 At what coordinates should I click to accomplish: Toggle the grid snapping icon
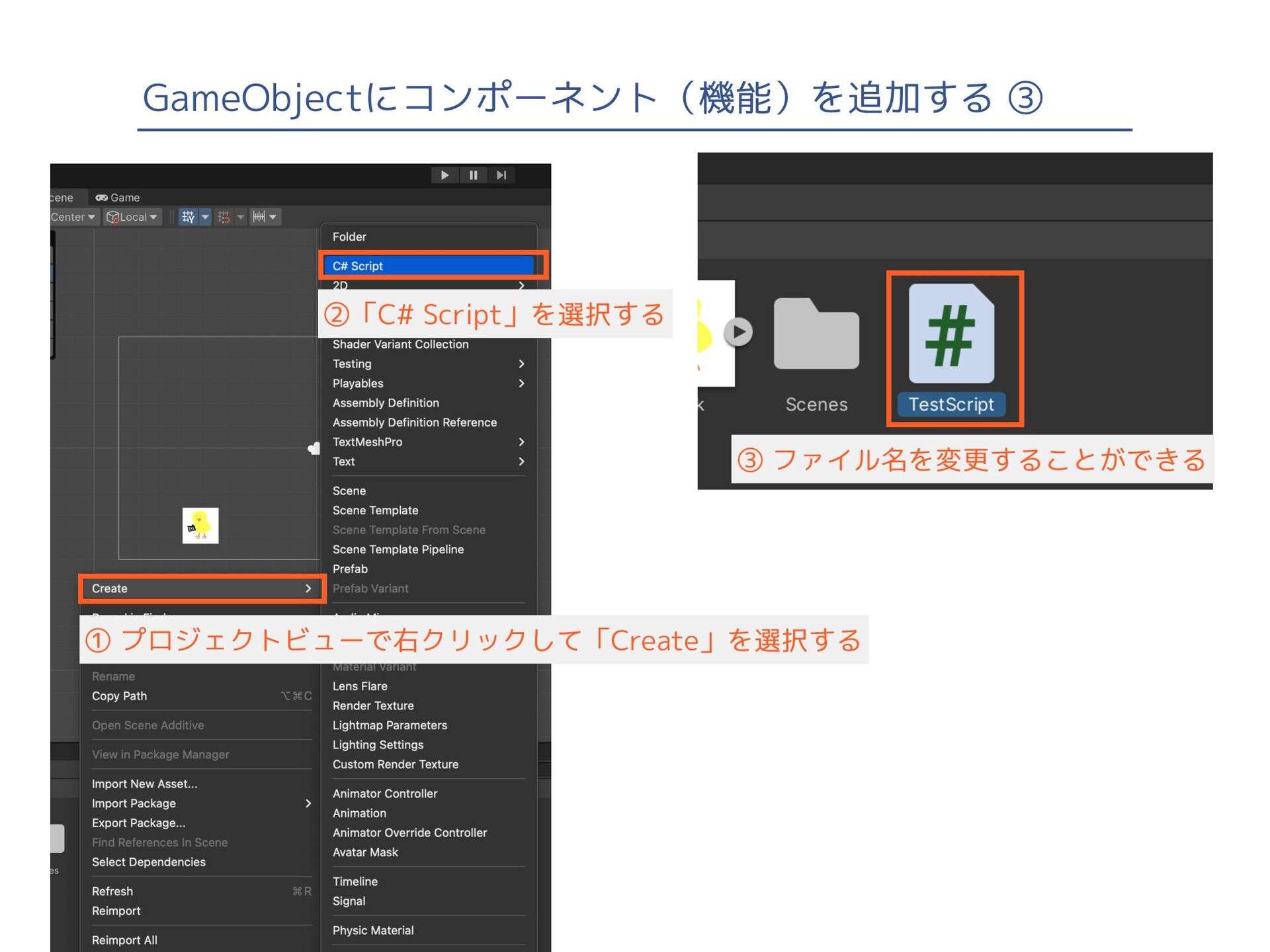tap(189, 217)
